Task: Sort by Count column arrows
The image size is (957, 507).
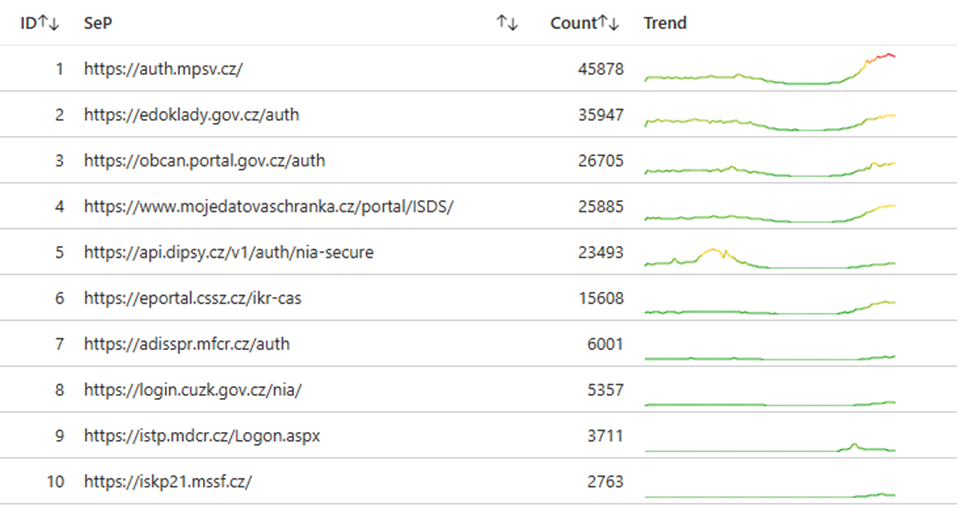Action: [x=609, y=23]
